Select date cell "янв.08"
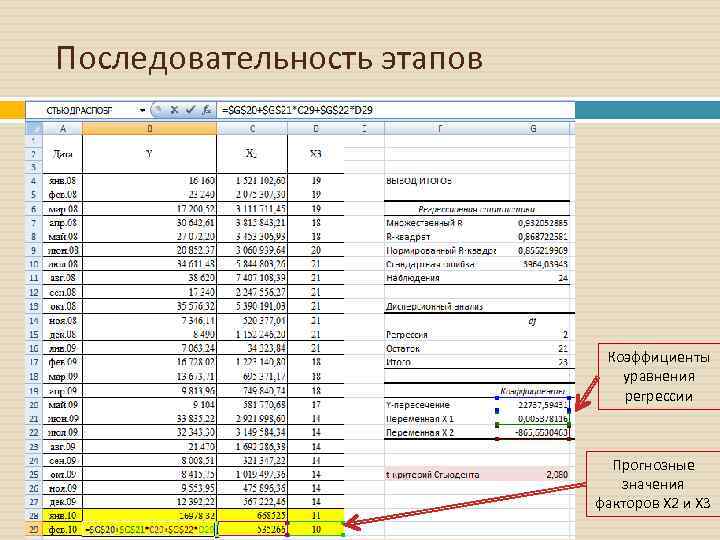 [62, 181]
